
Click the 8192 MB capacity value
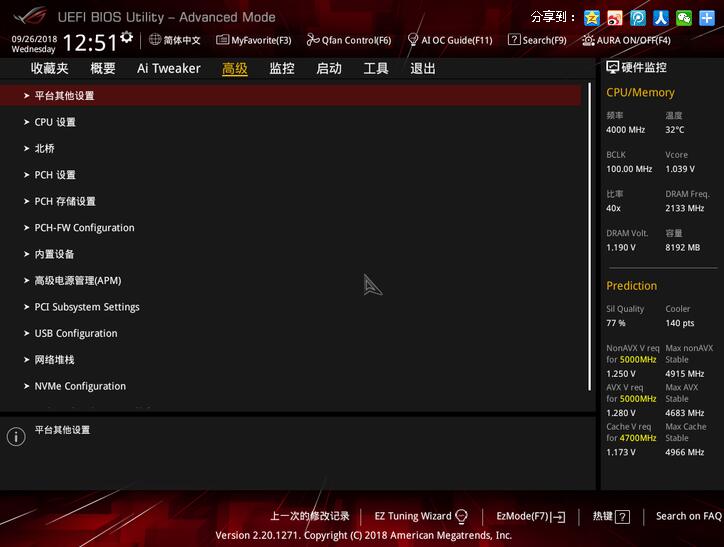[682, 247]
